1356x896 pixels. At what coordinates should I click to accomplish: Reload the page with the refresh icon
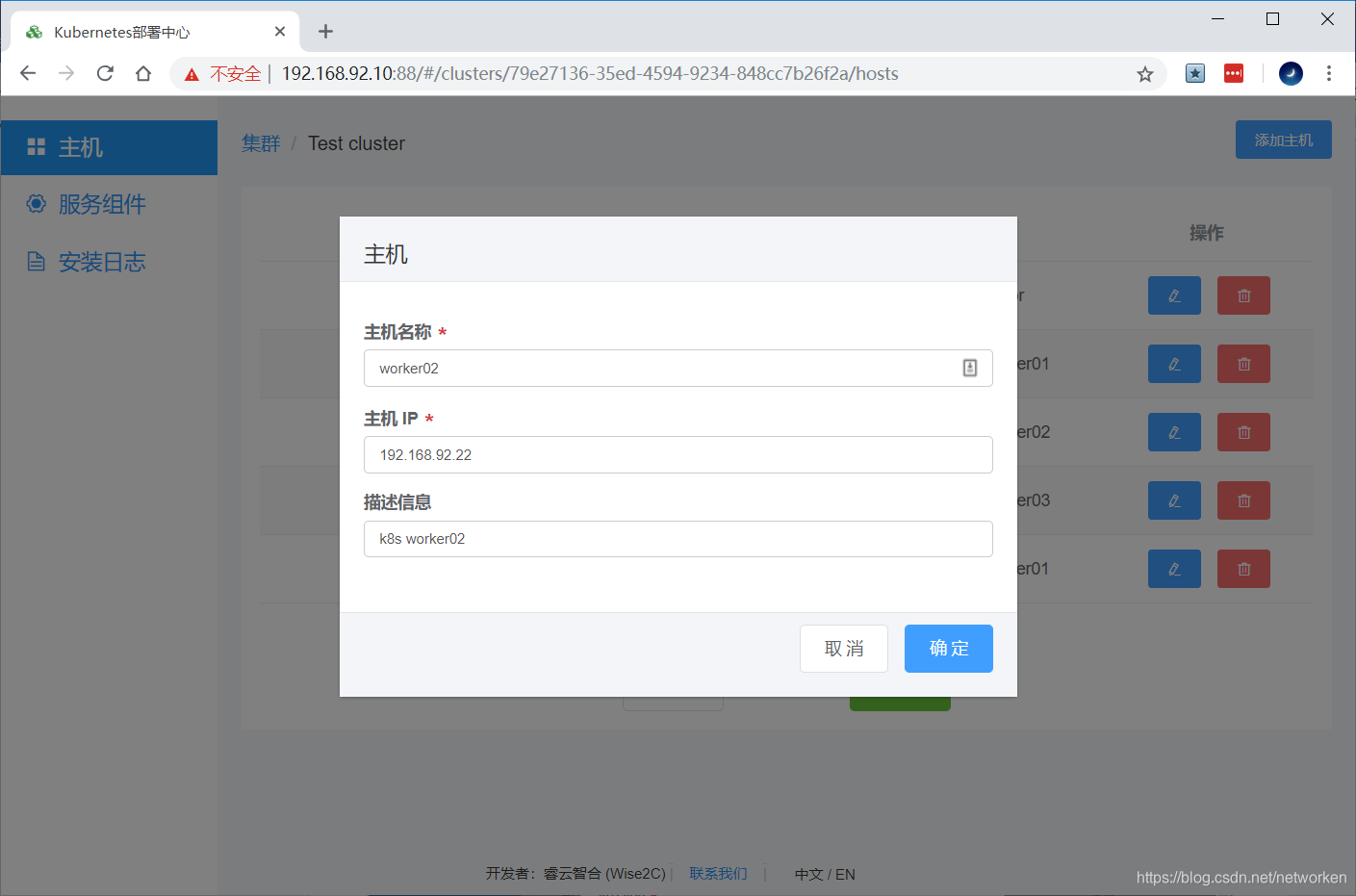pos(105,74)
